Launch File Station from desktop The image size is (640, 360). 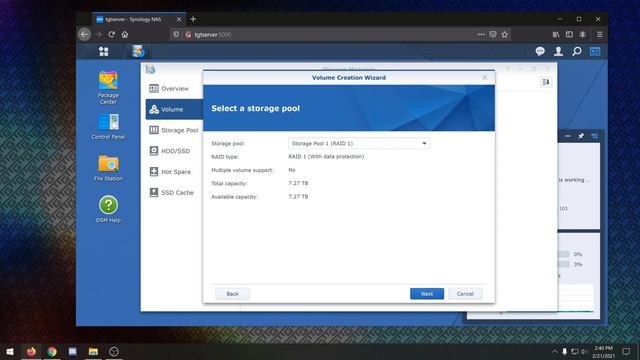pyautogui.click(x=108, y=168)
